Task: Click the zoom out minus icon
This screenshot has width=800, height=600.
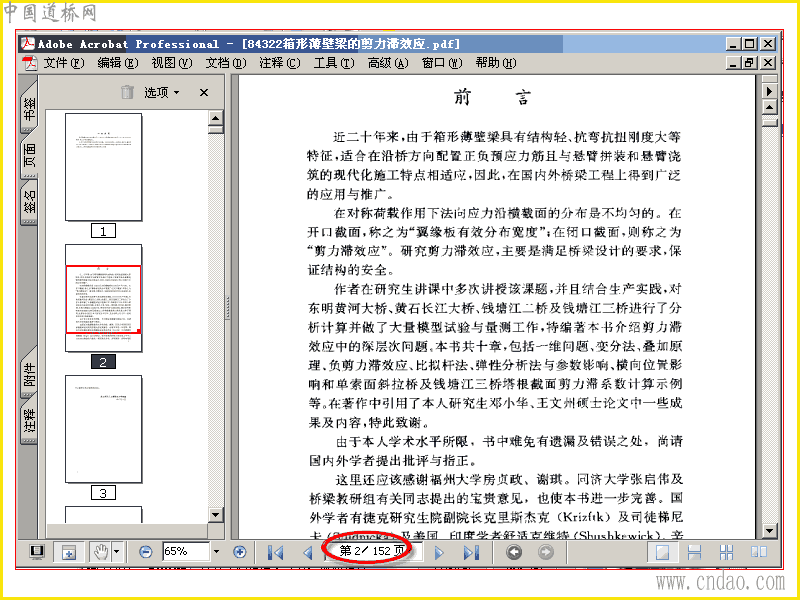Action: 146,552
